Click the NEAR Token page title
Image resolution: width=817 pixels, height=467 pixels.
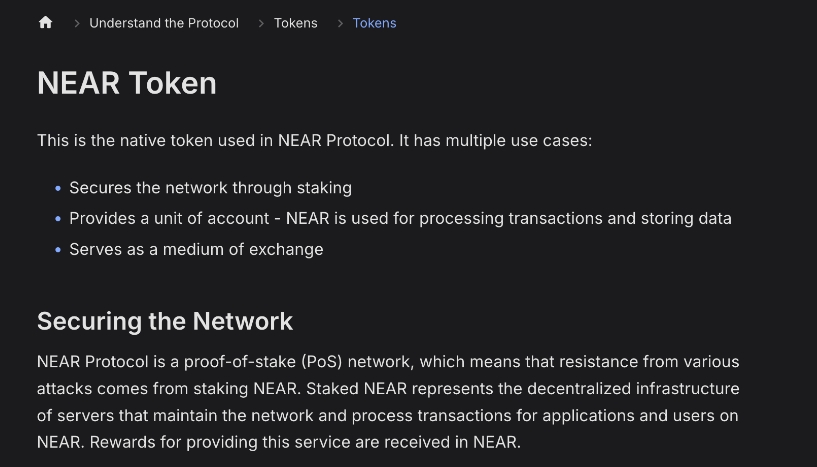tap(127, 83)
